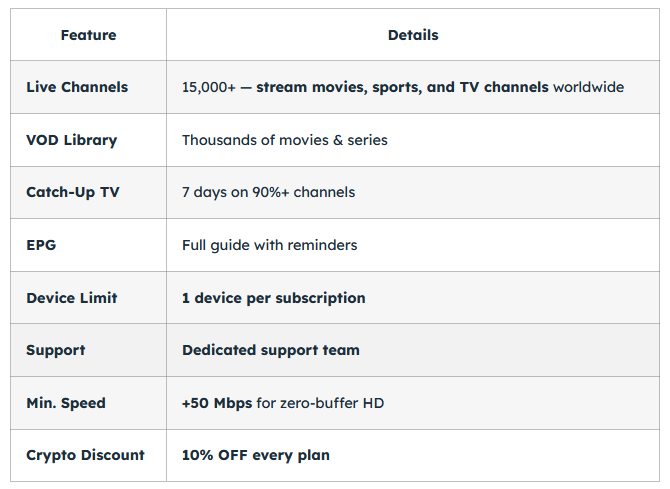Select the Support row label
Screen dimensions: 670x489
point(56,350)
